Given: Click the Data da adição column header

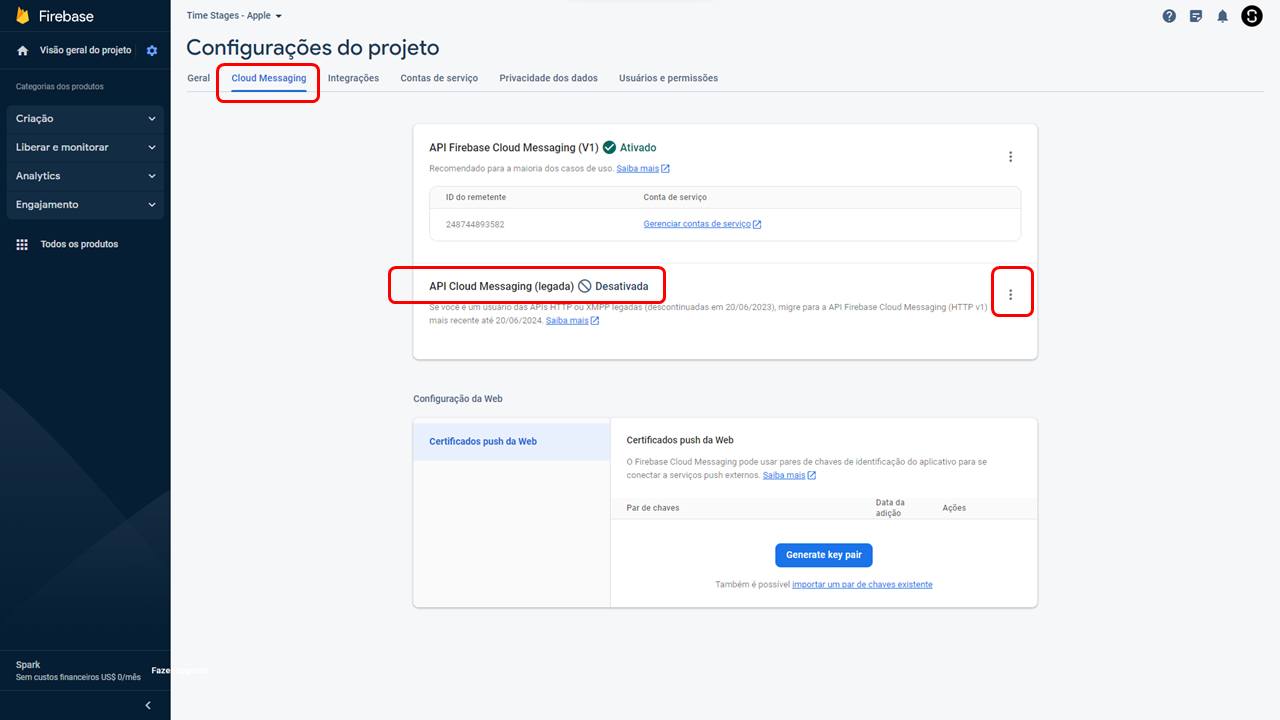Looking at the screenshot, I should click(890, 508).
